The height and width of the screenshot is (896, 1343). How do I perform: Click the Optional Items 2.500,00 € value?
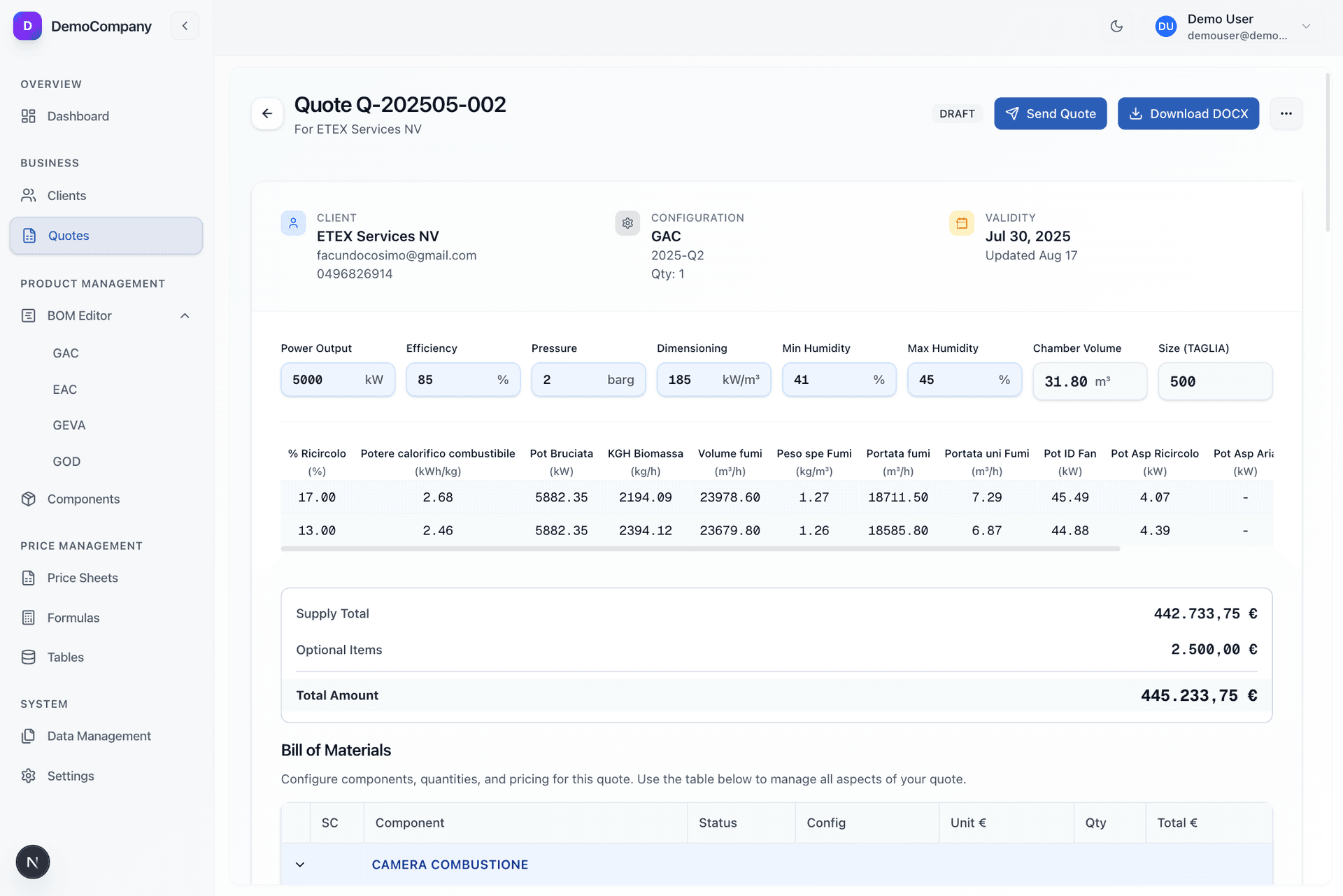click(1214, 650)
